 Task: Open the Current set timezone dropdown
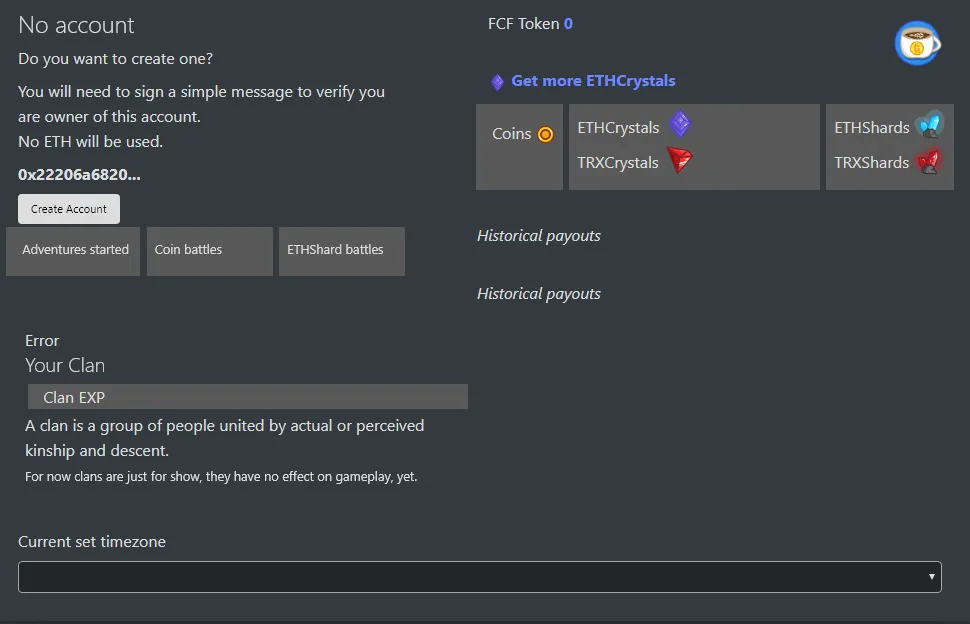pos(479,577)
